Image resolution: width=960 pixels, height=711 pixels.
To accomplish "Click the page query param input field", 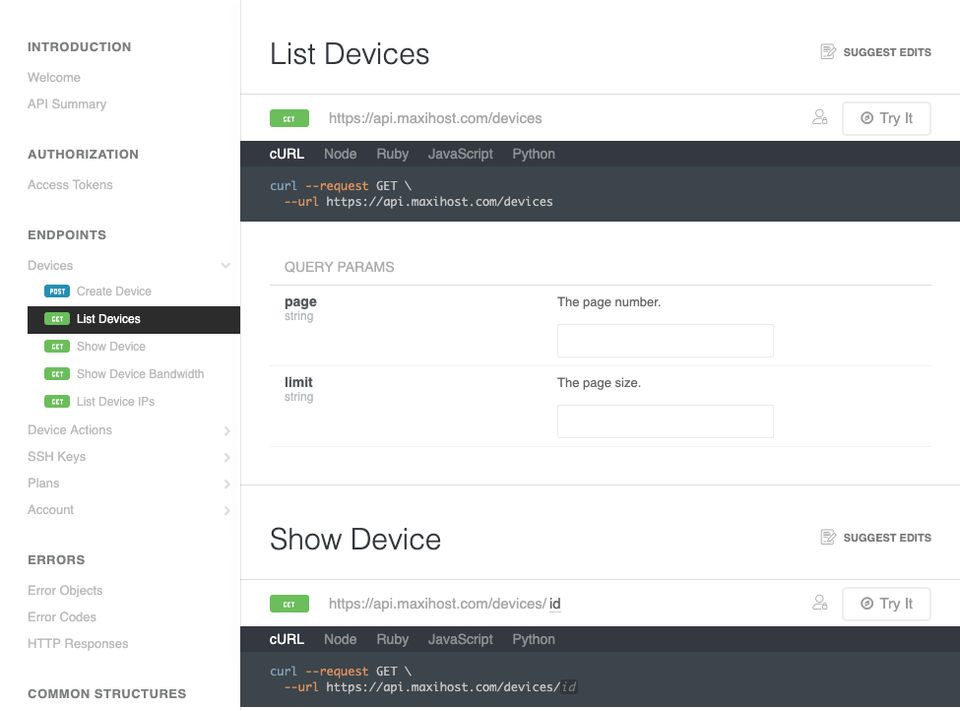I will [x=665, y=340].
